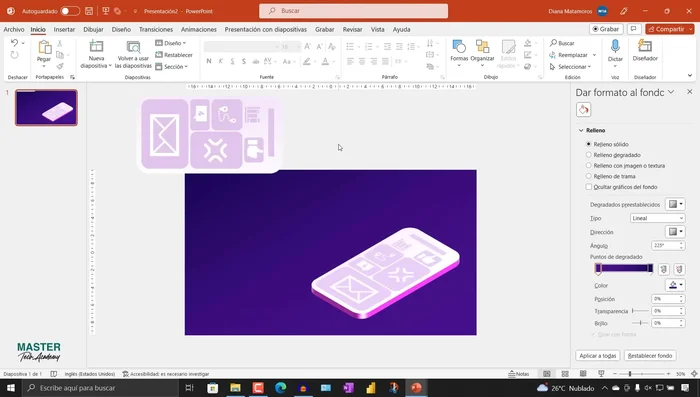Select Relleno degradado radio button
The image size is (700, 397).
pos(588,155)
